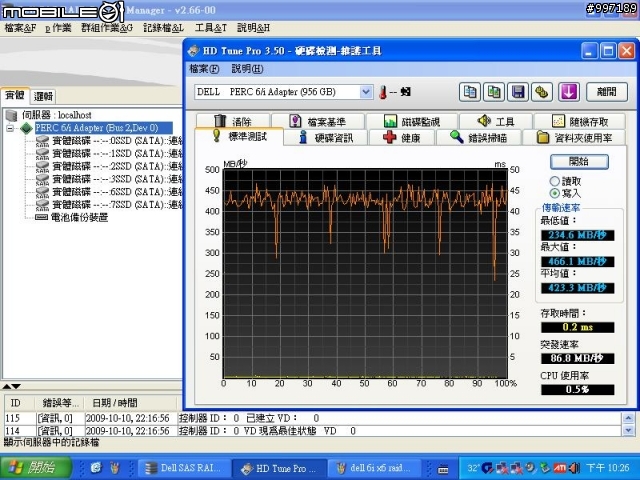Switch to the 清除 erase tab

[x=233, y=121]
